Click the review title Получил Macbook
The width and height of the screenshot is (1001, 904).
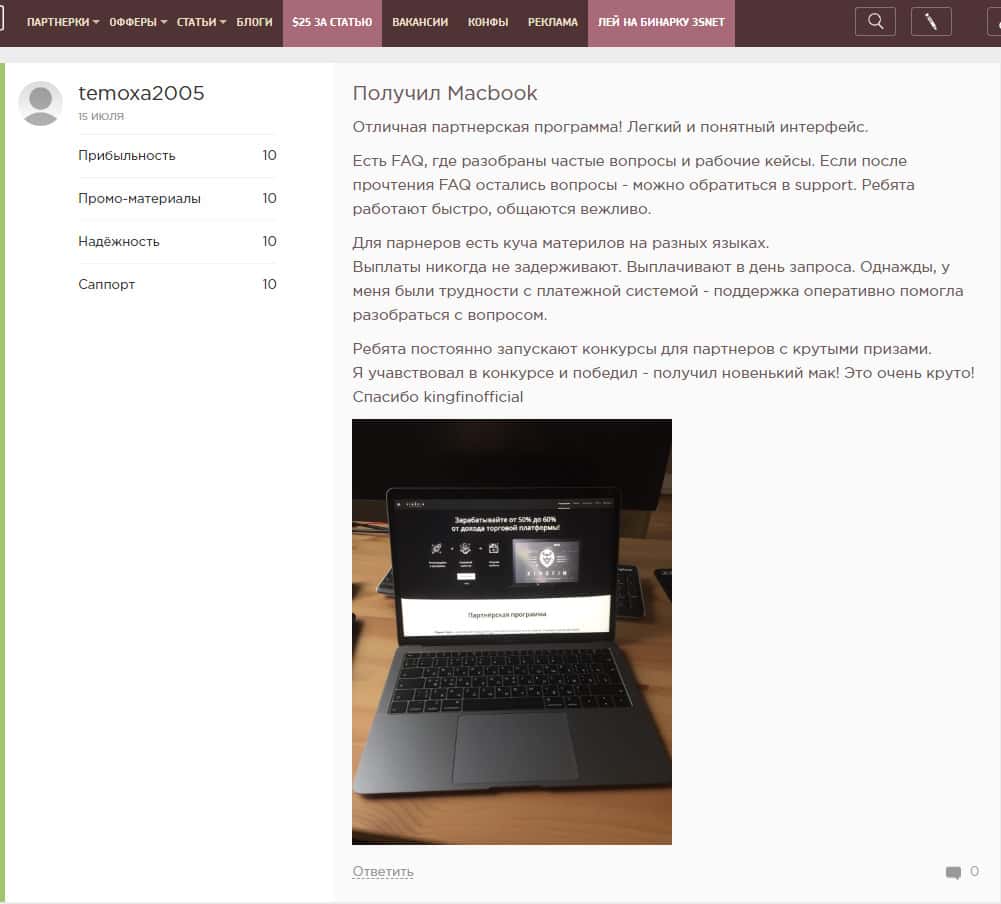[445, 93]
